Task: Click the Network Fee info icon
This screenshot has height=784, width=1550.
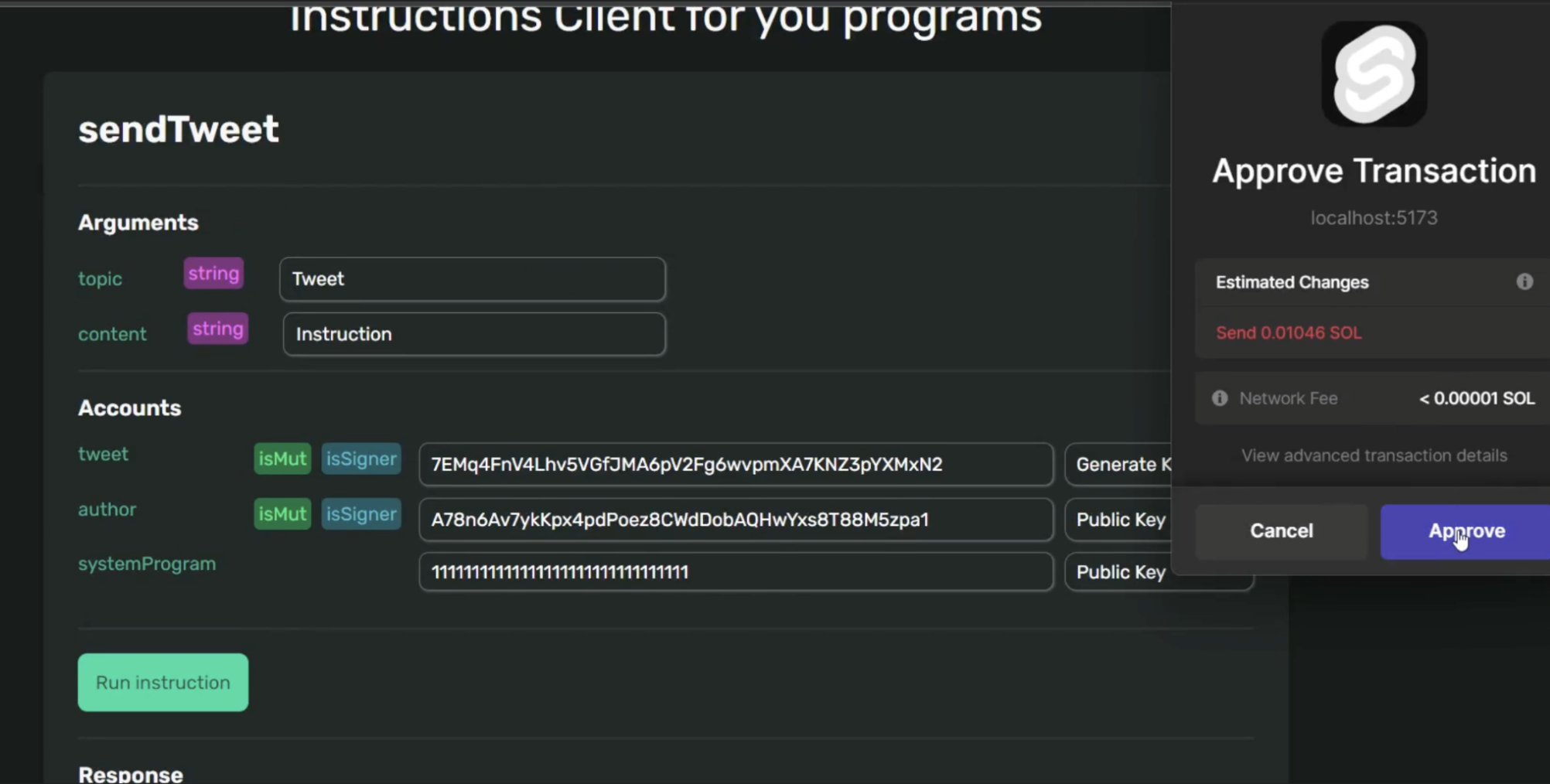Action: [x=1220, y=398]
